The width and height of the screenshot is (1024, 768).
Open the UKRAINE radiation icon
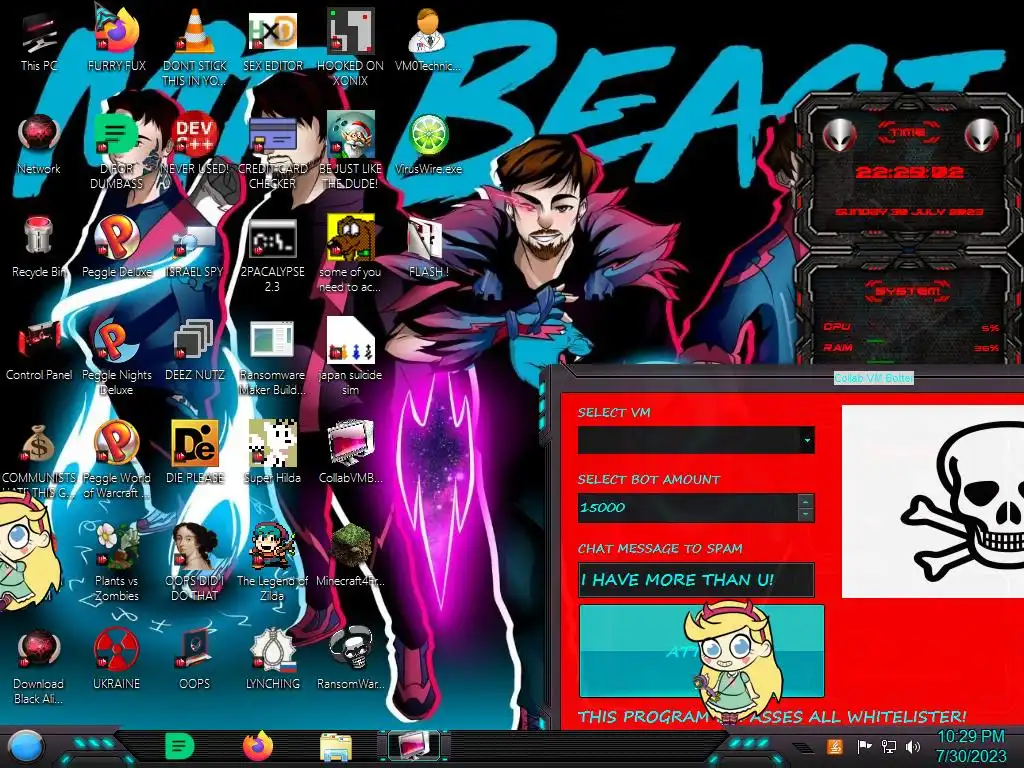(116, 658)
